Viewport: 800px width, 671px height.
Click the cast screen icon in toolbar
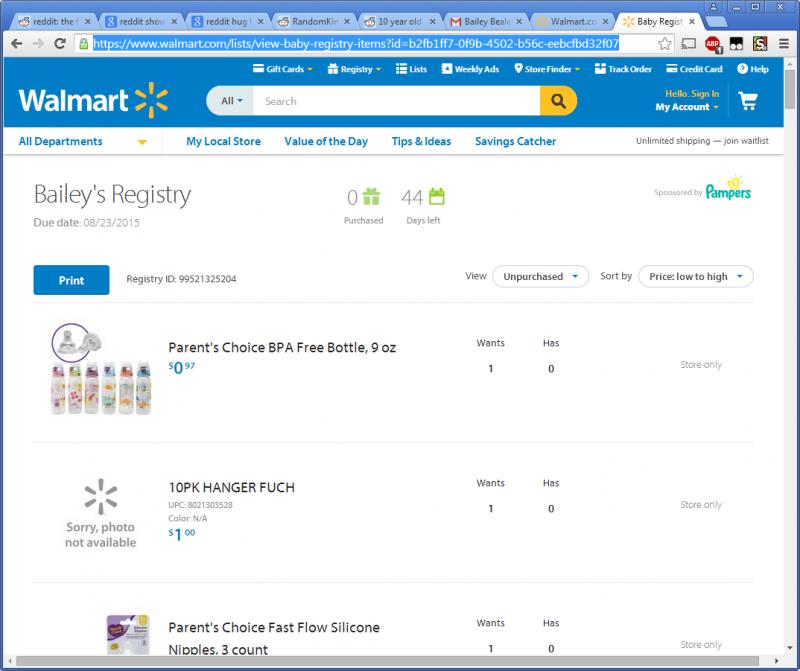coord(689,44)
